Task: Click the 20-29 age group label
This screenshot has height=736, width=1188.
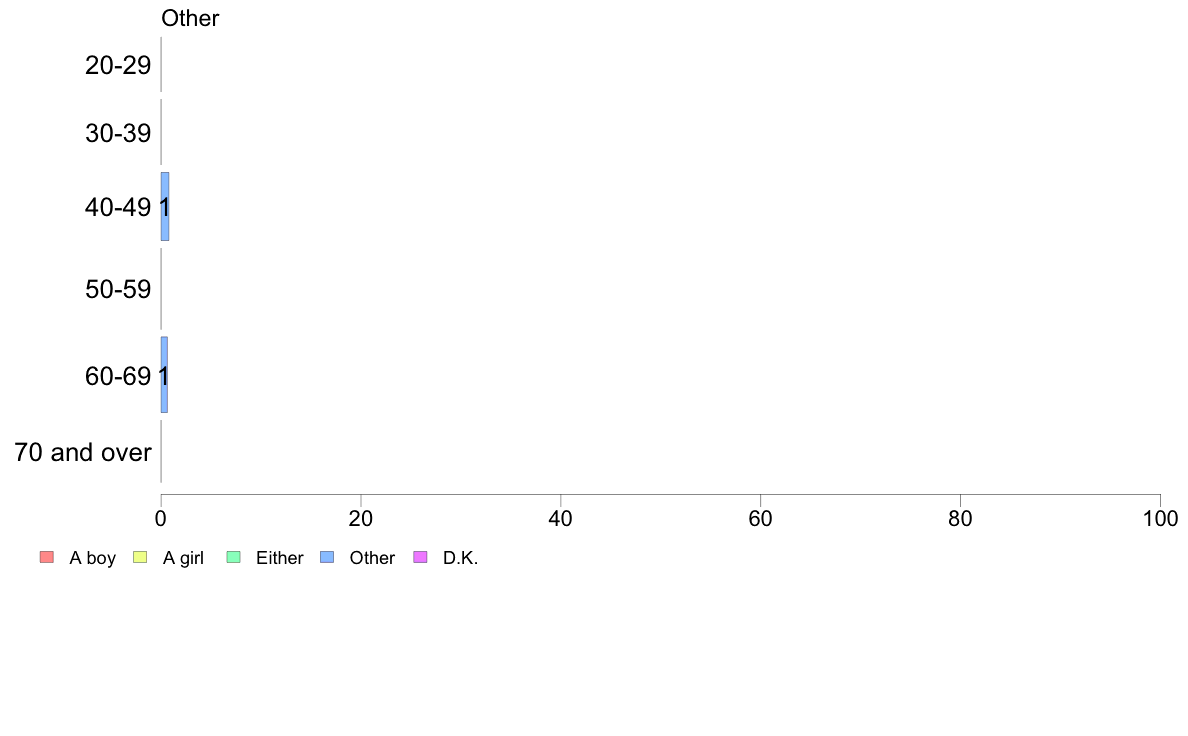Action: click(x=118, y=65)
